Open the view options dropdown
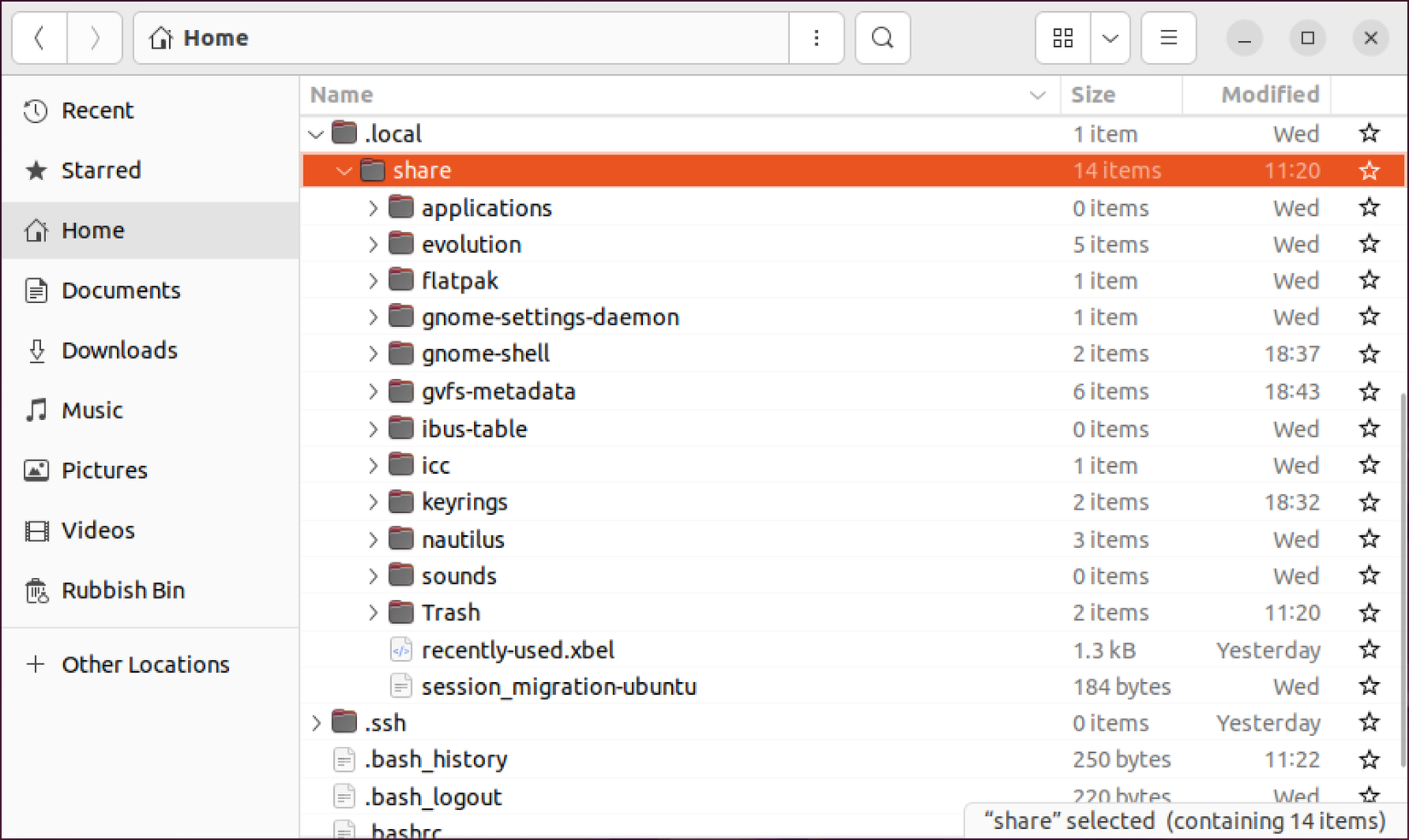This screenshot has width=1409, height=840. point(1110,38)
